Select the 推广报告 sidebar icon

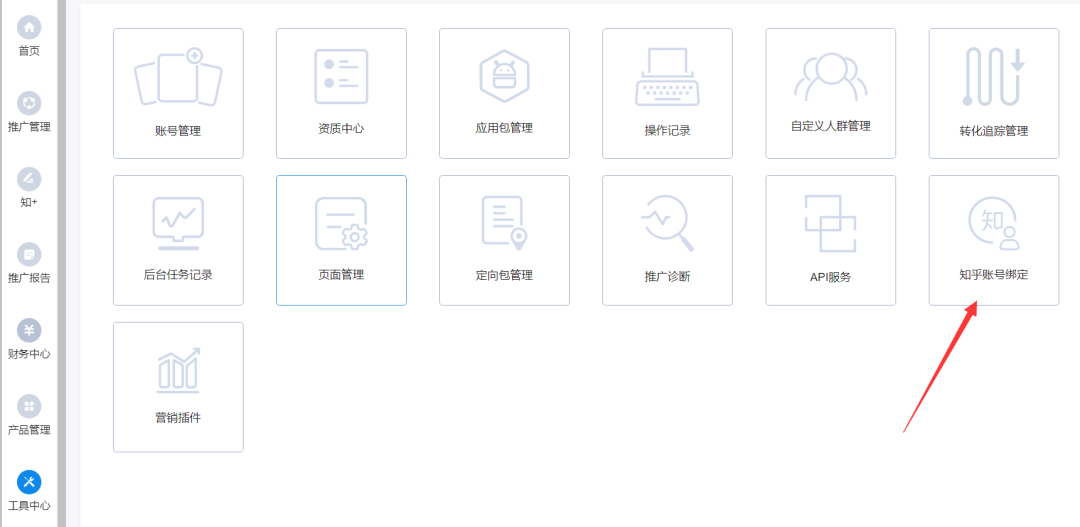click(x=29, y=255)
